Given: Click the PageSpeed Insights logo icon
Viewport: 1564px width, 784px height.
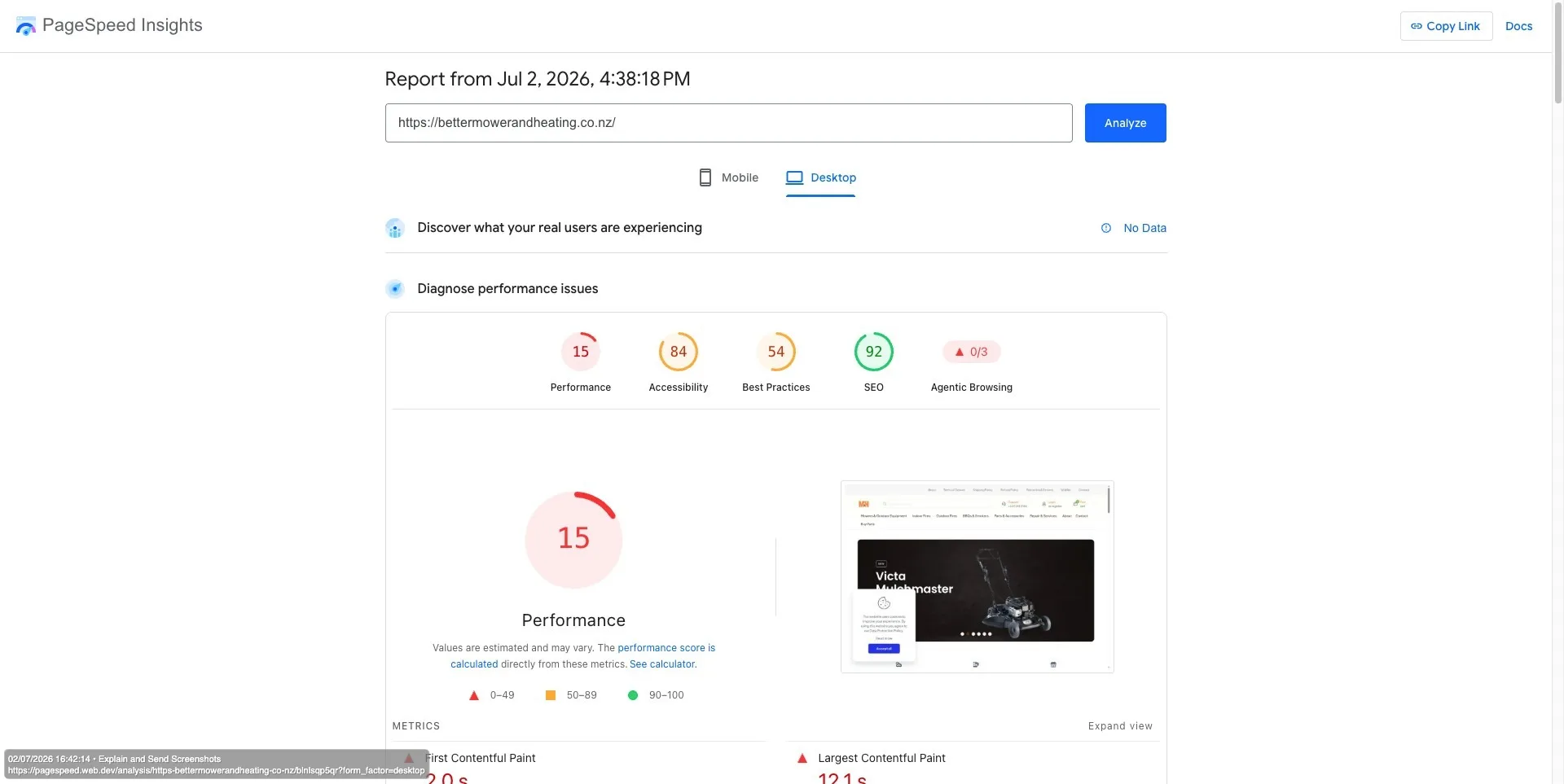Looking at the screenshot, I should tap(26, 26).
